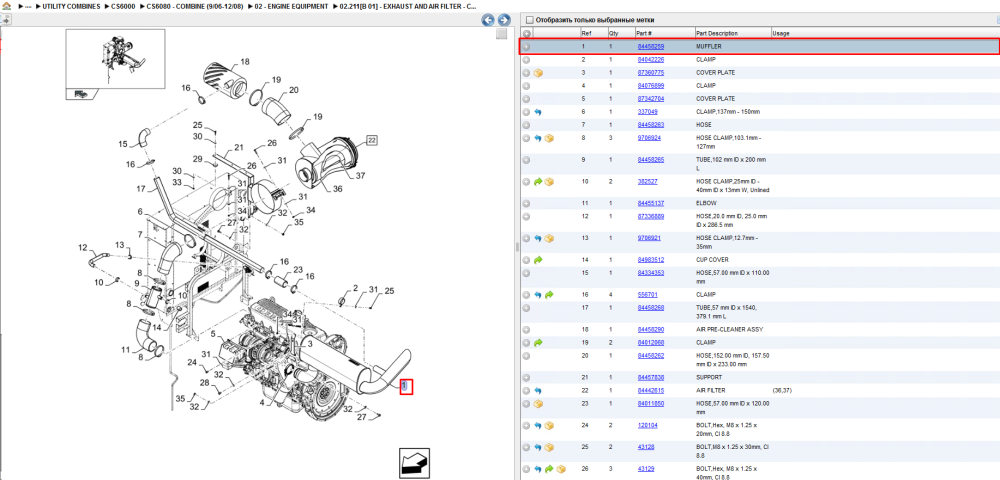Open part number link 9706924
The height and width of the screenshot is (480, 1000).
click(649, 138)
